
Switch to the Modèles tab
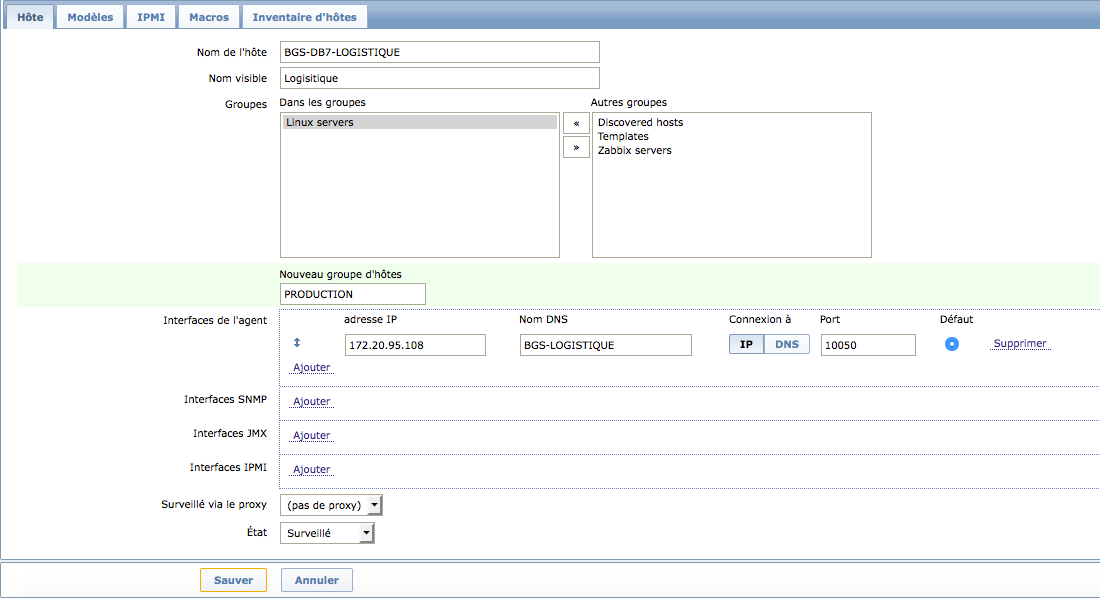90,16
